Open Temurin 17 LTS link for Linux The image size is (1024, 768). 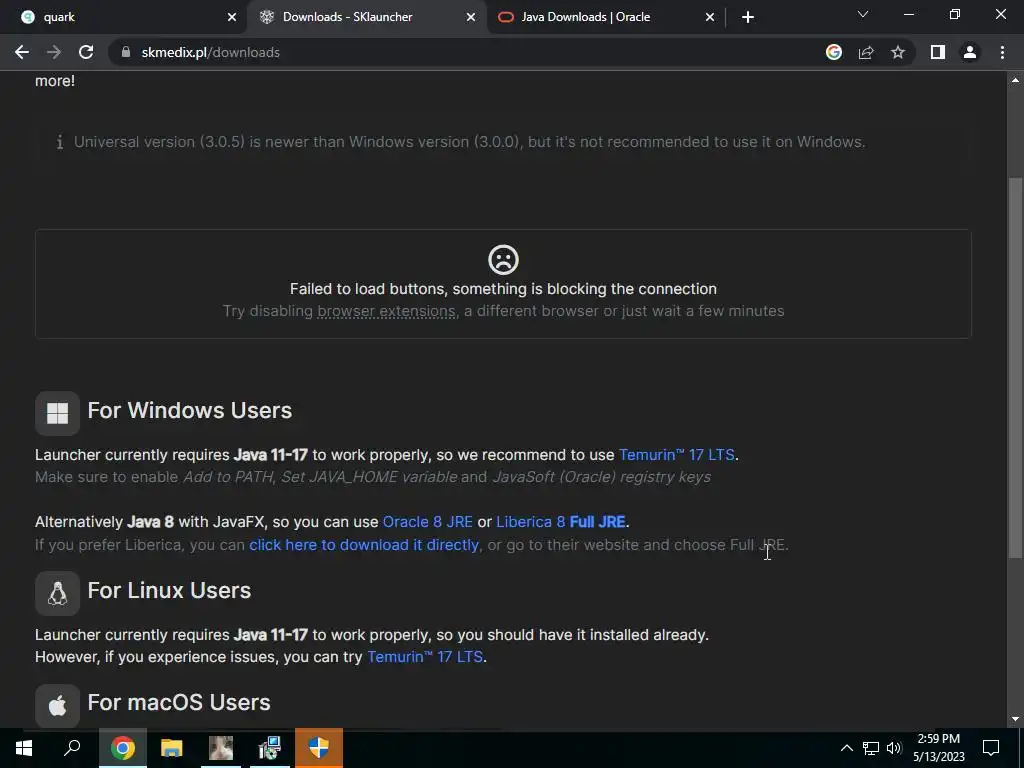tap(425, 656)
